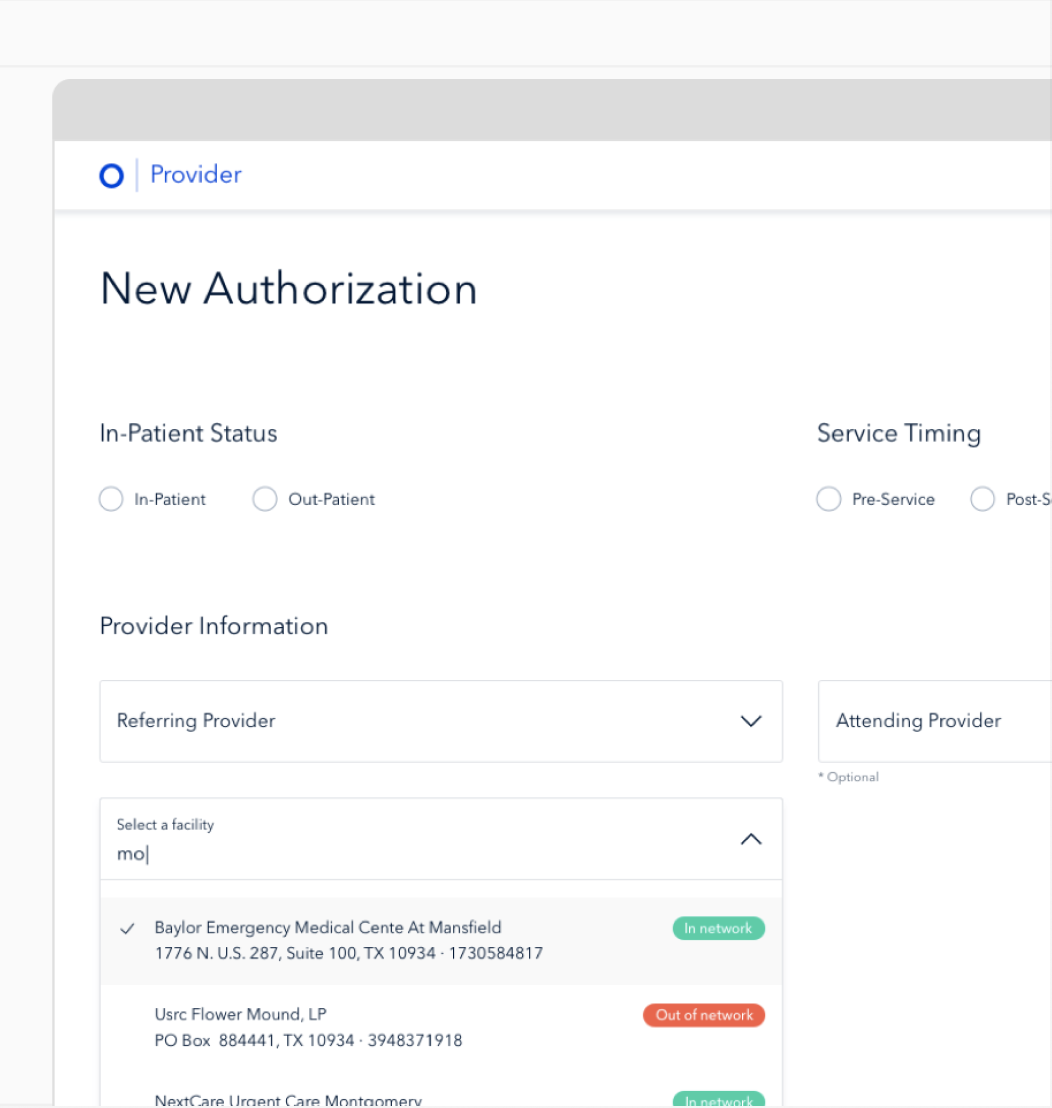
Task: Select NextCare Urgent Care Montgomery
Action: pyautogui.click(x=288, y=1100)
